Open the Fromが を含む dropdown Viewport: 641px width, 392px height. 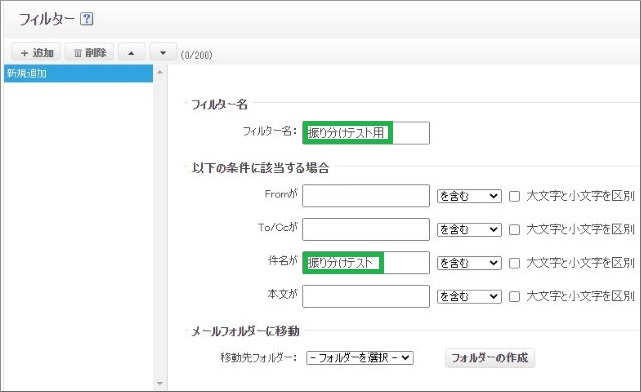point(469,196)
